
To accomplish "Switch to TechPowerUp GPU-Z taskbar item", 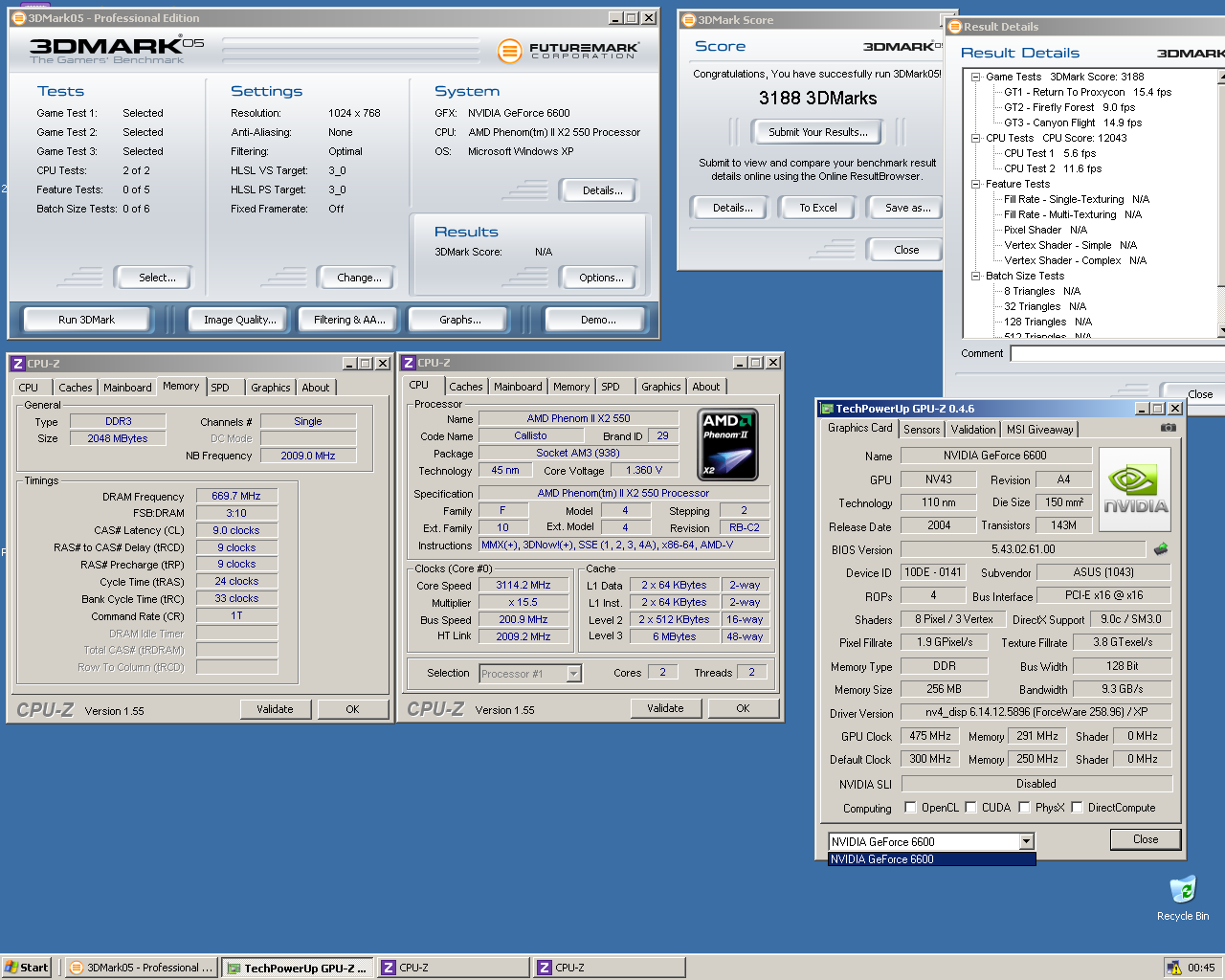I will click(298, 968).
